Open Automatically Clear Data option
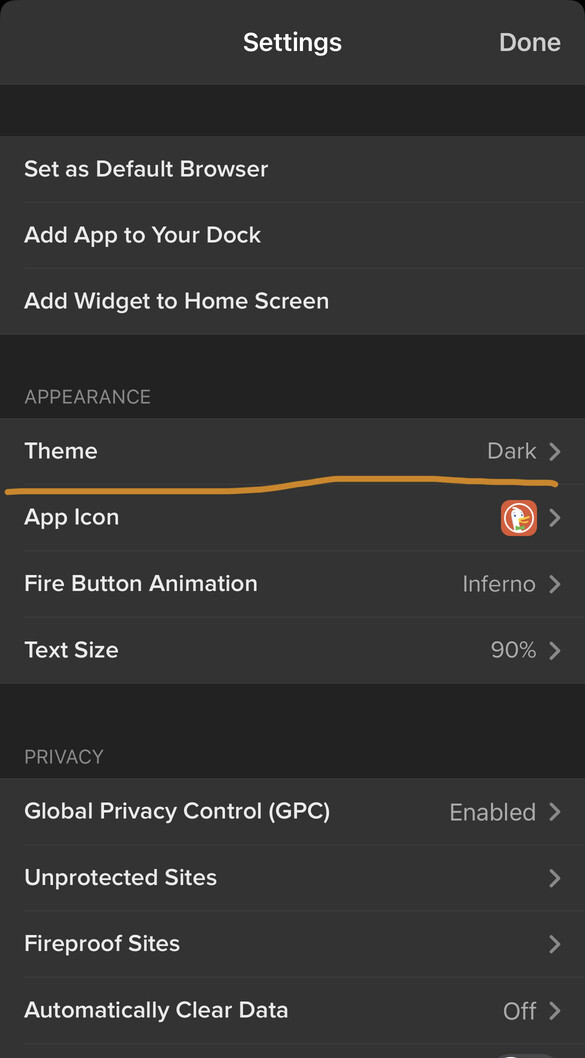585x1058 pixels. [292, 1010]
